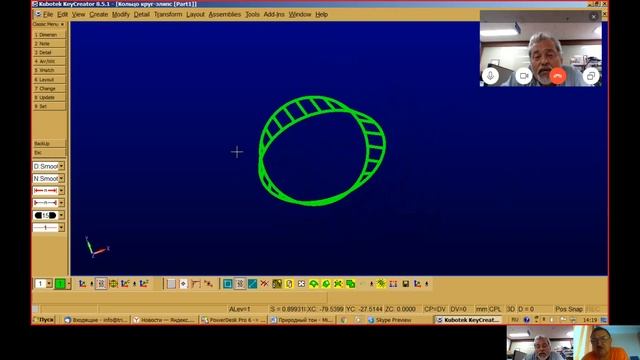Open the line width 15 dropdown
This screenshot has width=640, height=360.
[x=61, y=215]
